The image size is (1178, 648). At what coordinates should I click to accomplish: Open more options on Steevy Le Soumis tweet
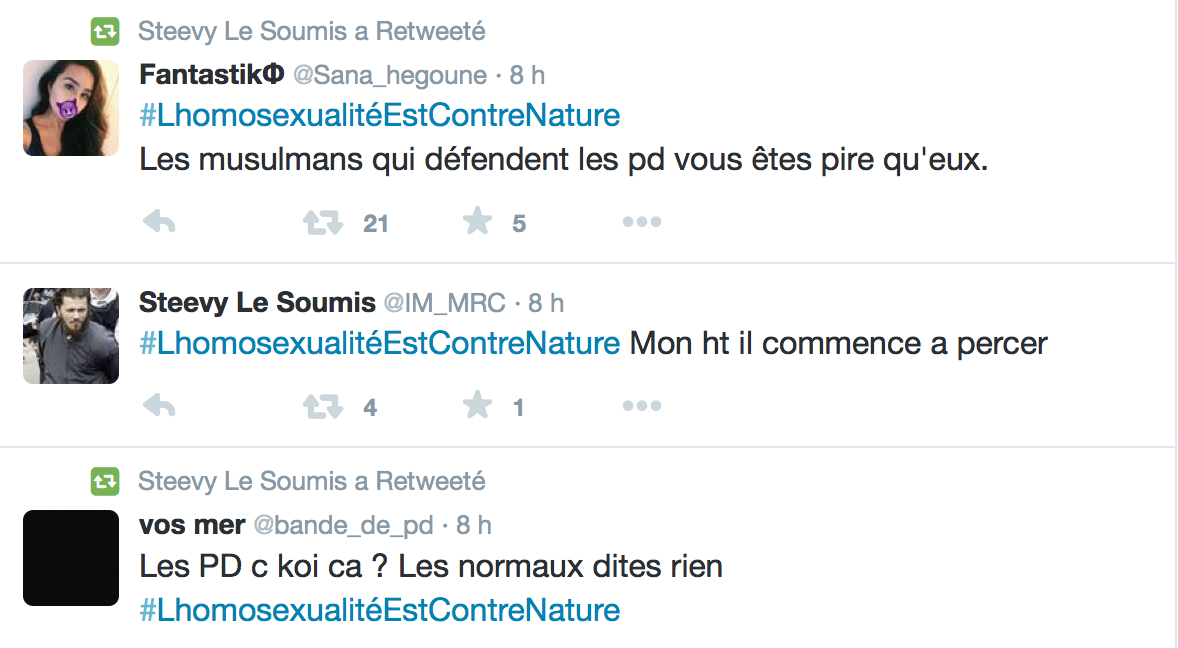(641, 406)
